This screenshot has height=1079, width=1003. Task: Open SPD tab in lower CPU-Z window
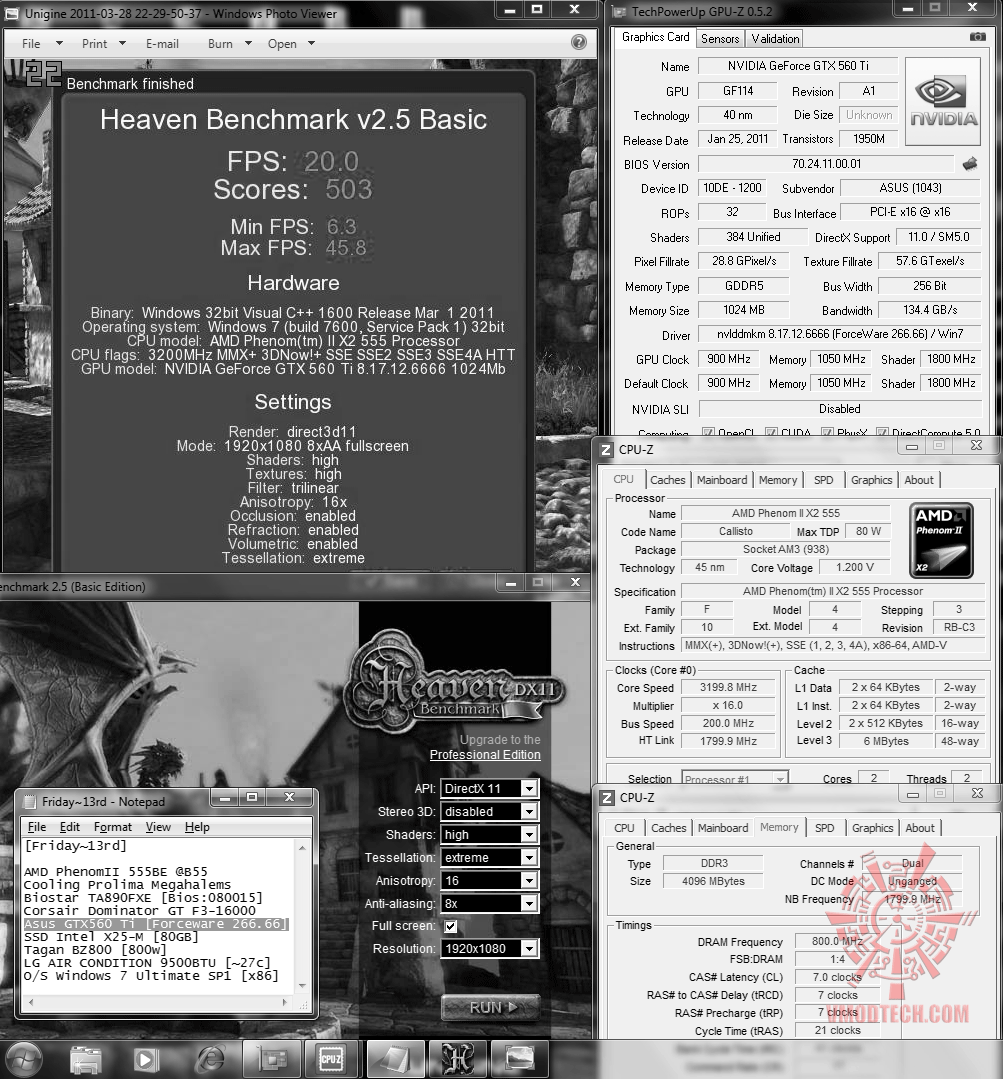pos(824,828)
